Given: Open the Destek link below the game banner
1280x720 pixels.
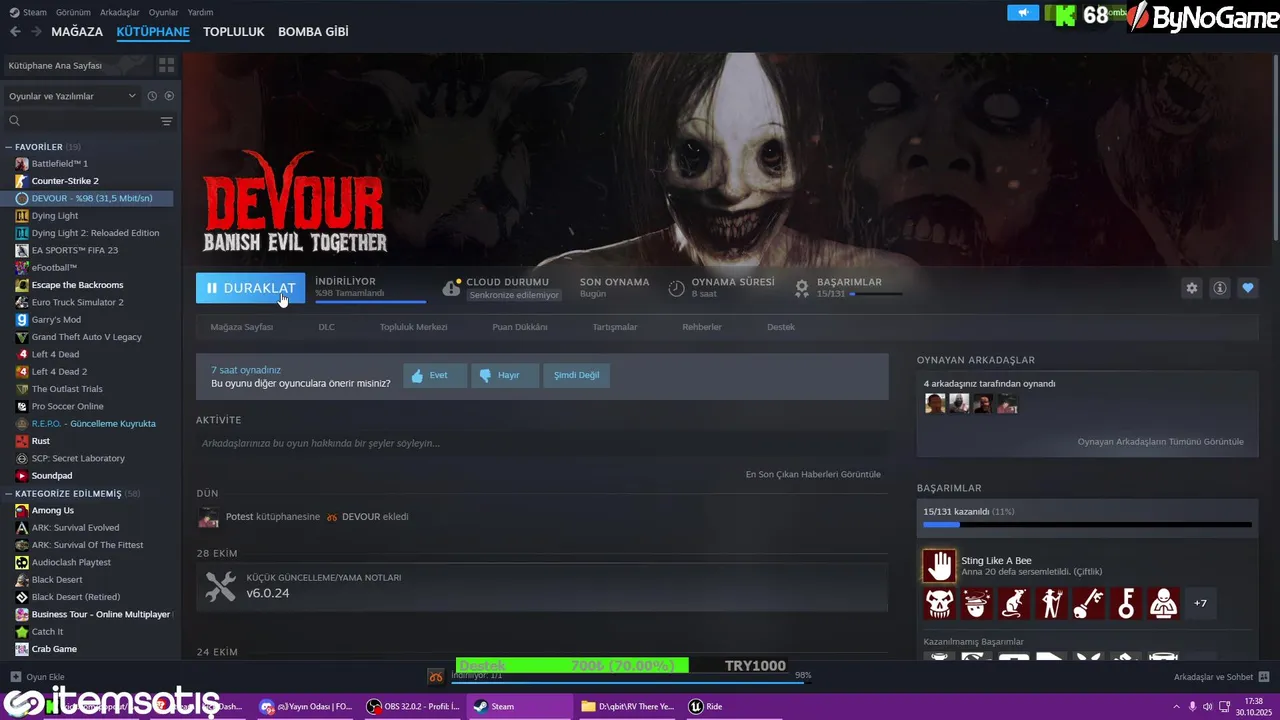Looking at the screenshot, I should [781, 327].
